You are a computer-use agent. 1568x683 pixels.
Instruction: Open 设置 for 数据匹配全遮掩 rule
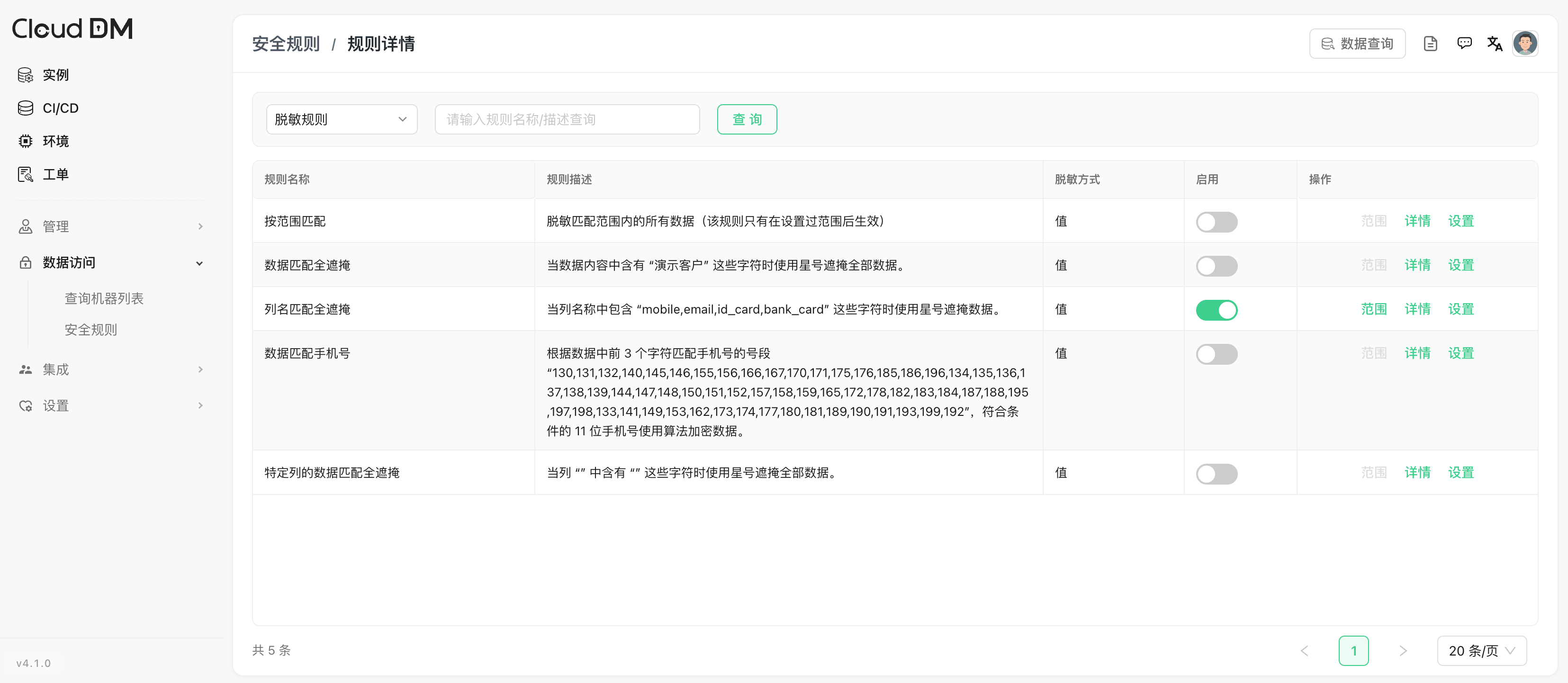1461,265
